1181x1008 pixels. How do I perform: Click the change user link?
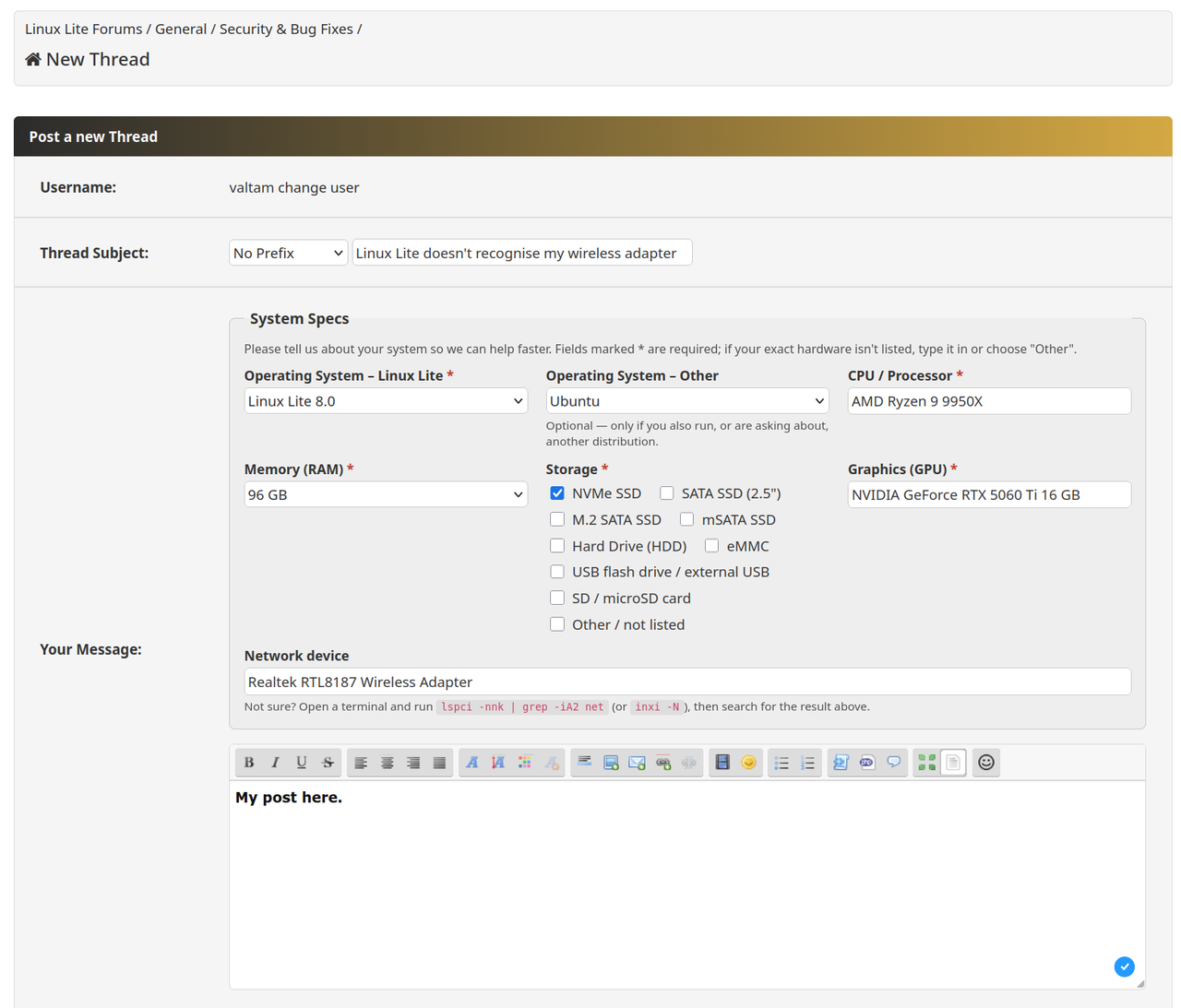pos(318,187)
